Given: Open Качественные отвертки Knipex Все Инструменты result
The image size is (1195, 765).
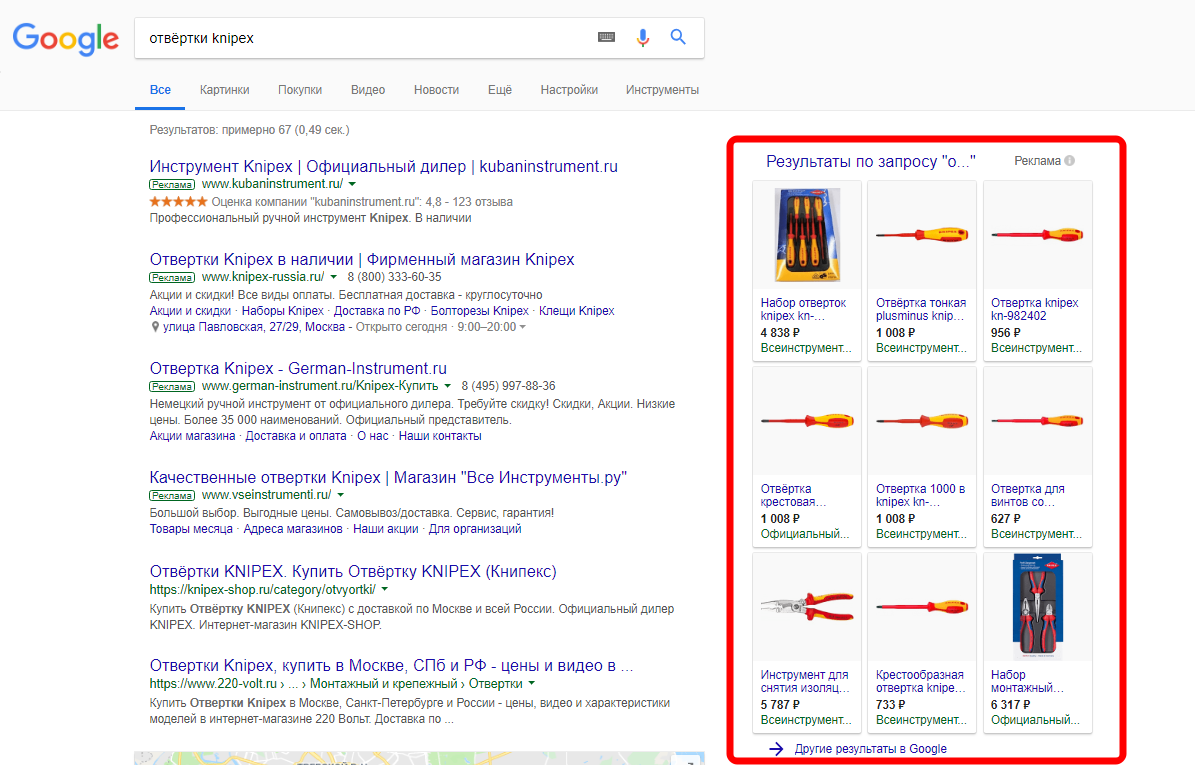Looking at the screenshot, I should click(388, 477).
